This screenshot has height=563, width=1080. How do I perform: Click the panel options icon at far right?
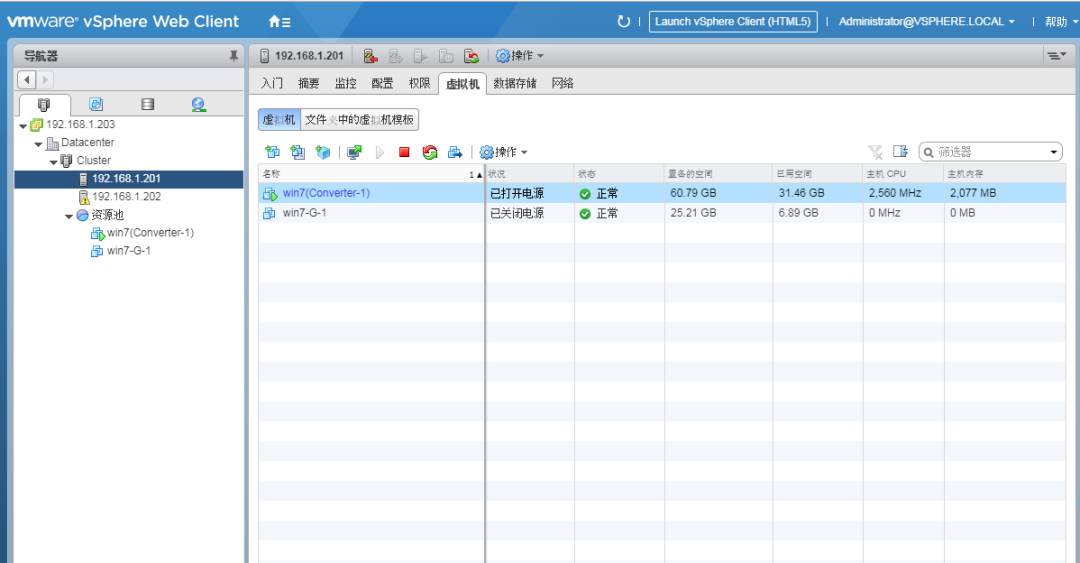tap(1056, 56)
